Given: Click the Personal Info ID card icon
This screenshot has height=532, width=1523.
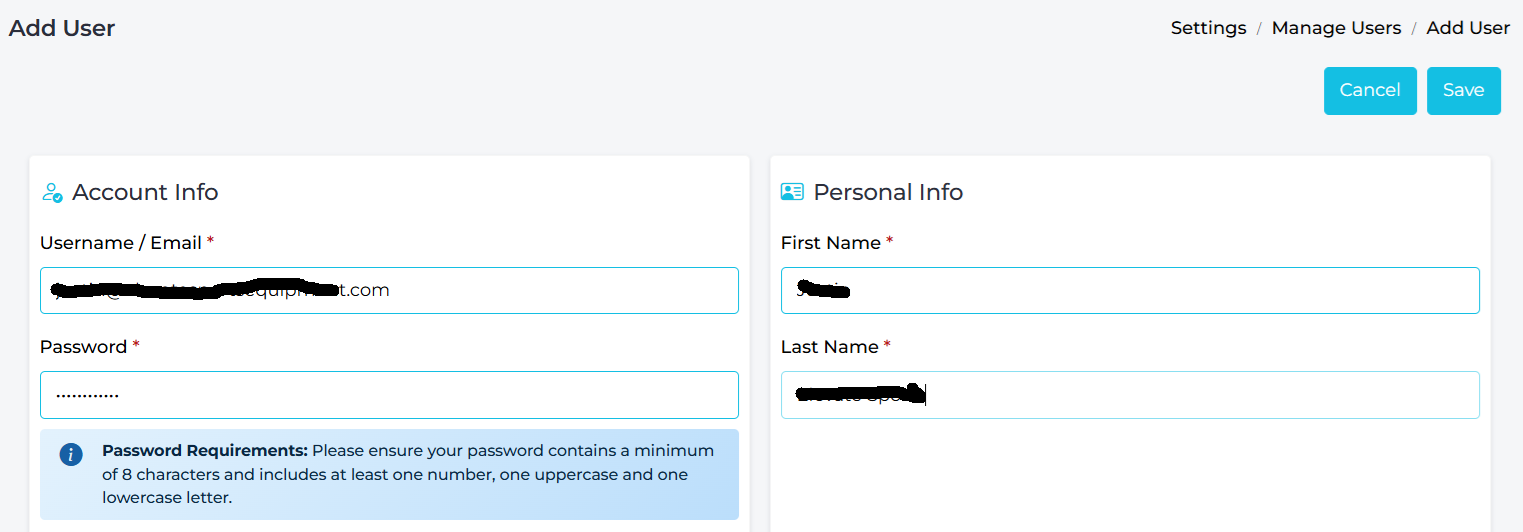Looking at the screenshot, I should click(x=792, y=192).
